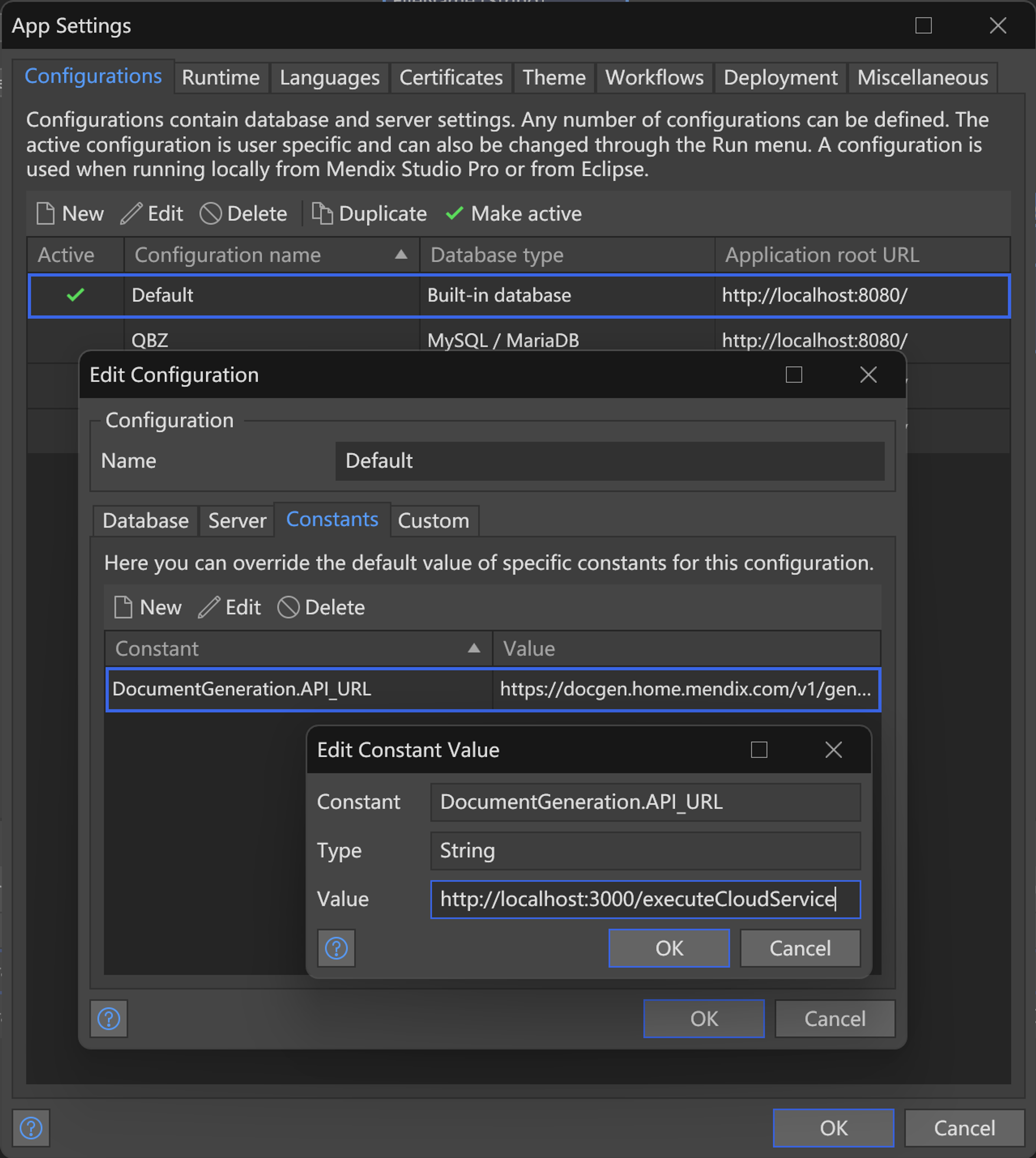
Task: Switch to Database tab in Edit Configuration
Action: [x=146, y=520]
